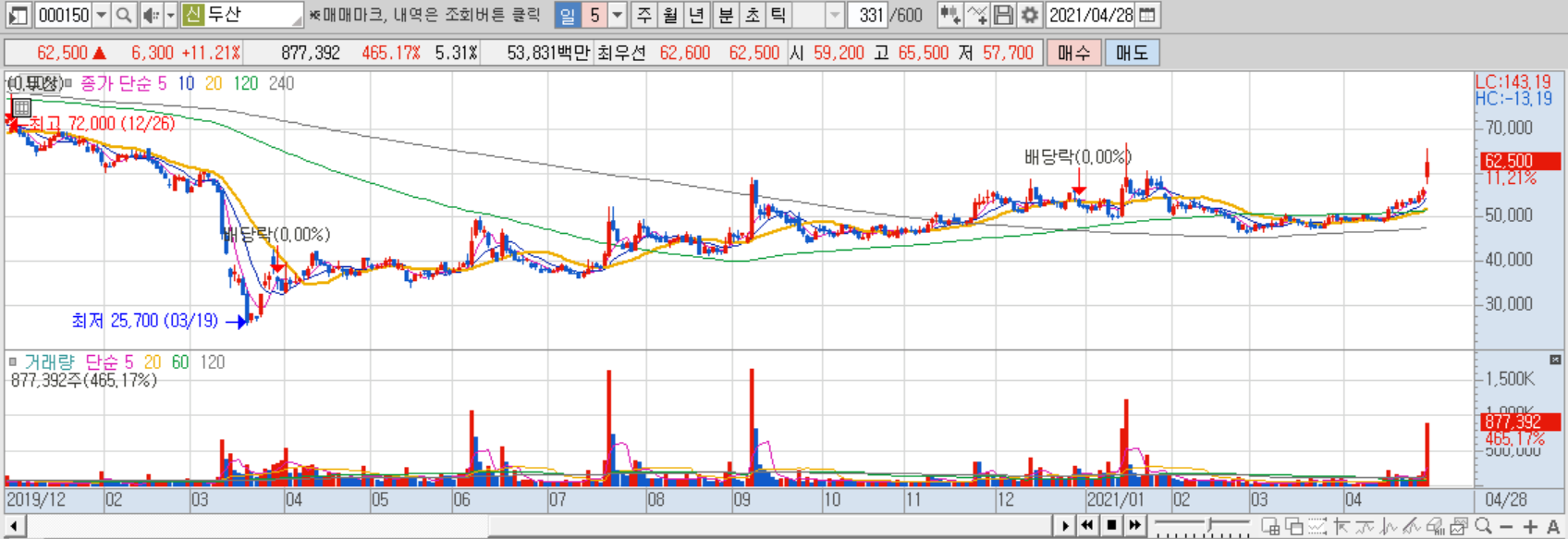
Task: Click the plus zoom-in icon
Action: point(1530,527)
